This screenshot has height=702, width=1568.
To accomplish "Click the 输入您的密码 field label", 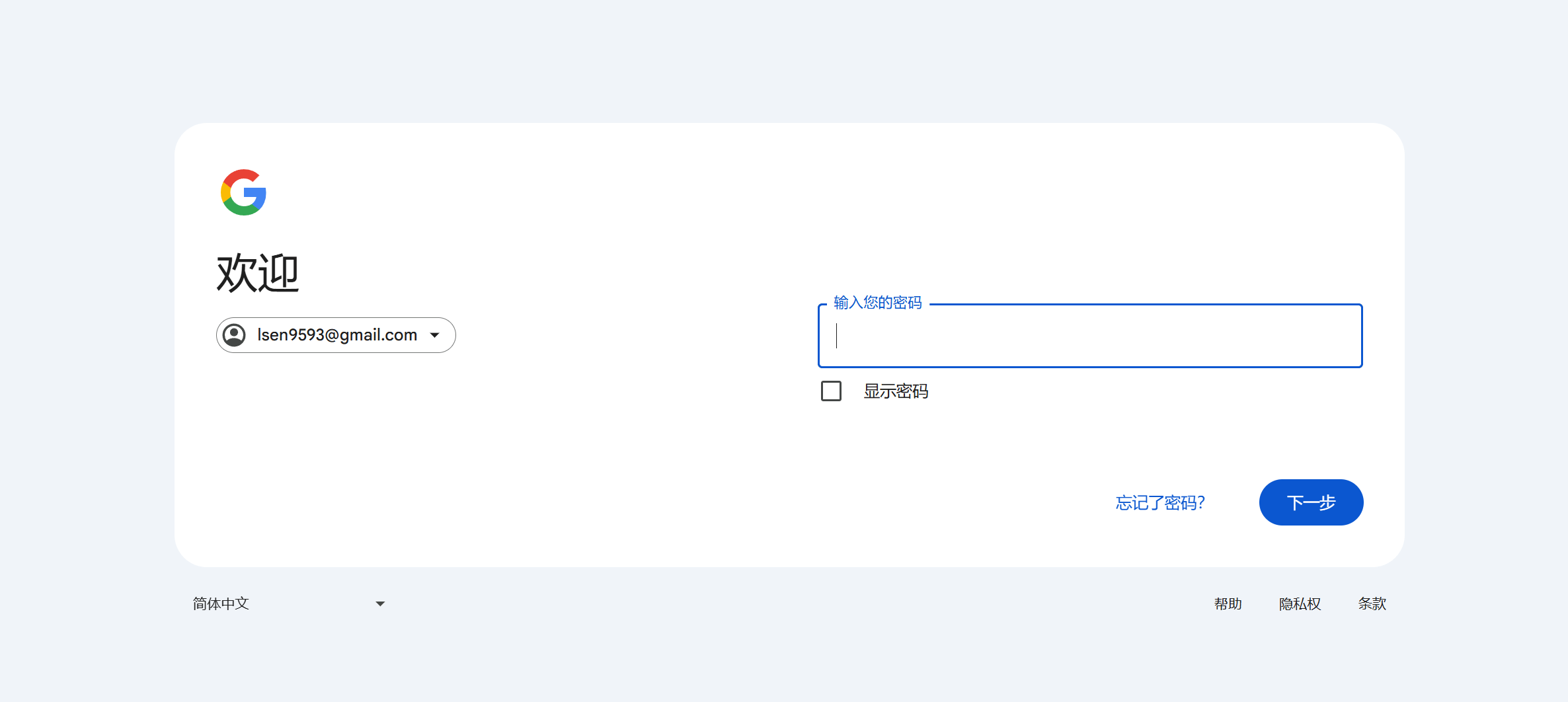I will [x=877, y=303].
